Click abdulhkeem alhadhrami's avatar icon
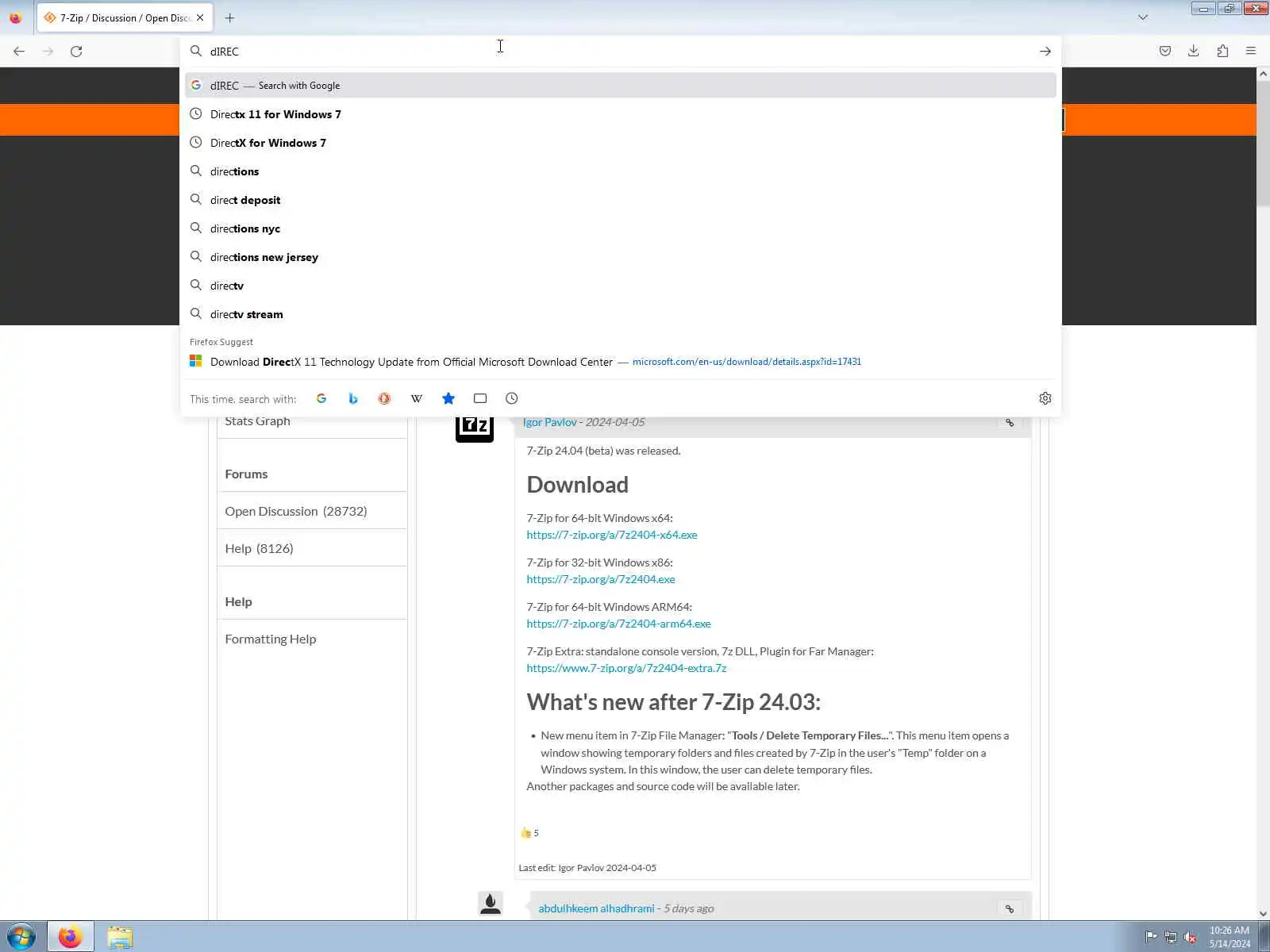This screenshot has width=1270, height=952. pos(491,904)
